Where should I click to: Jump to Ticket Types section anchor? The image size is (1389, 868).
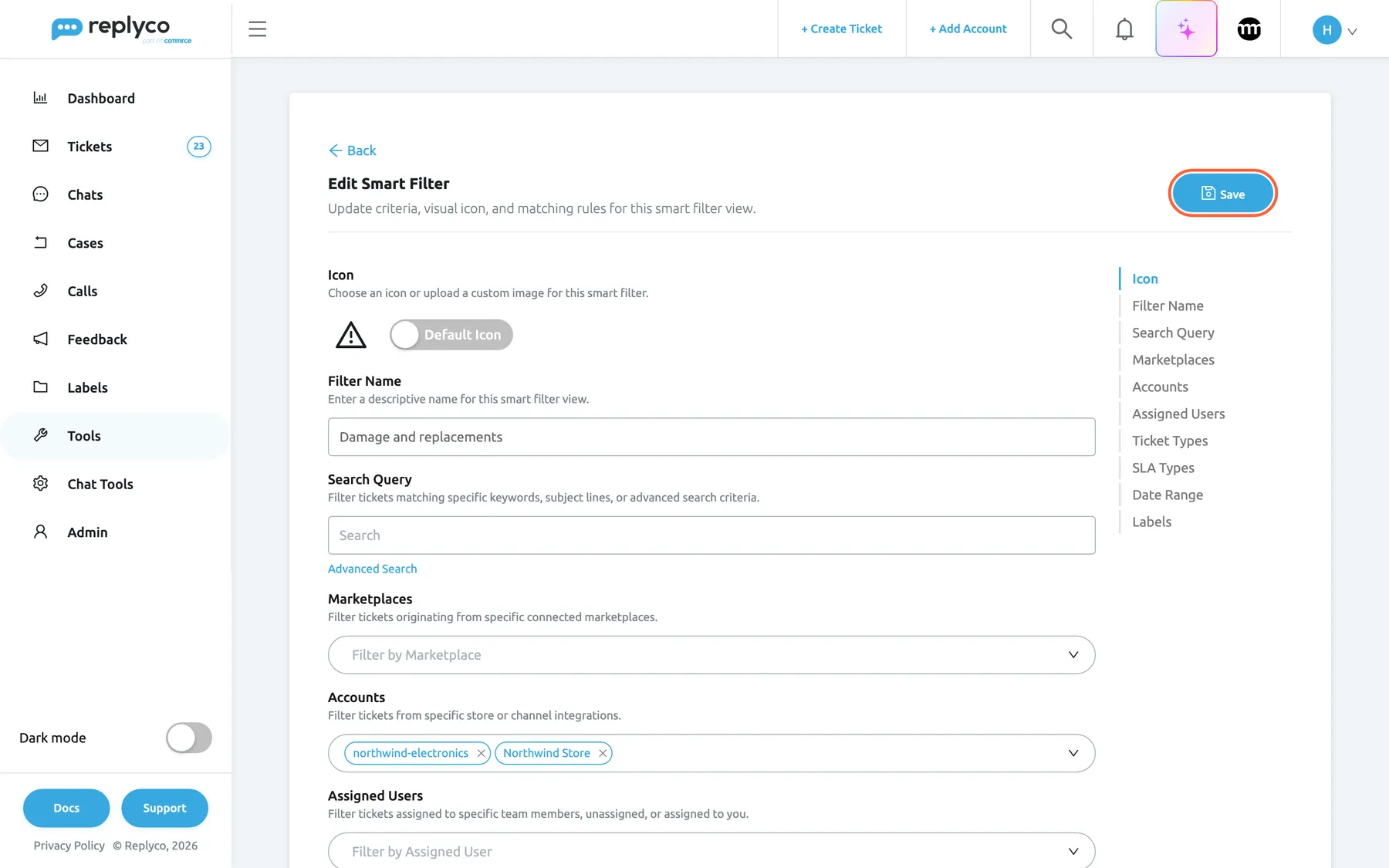tap(1170, 441)
